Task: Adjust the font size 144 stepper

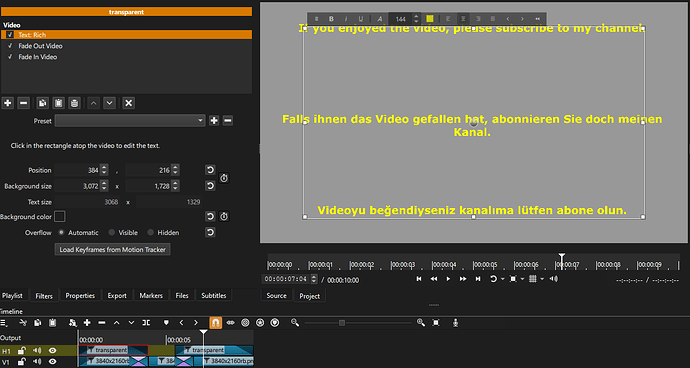Action: pos(416,19)
